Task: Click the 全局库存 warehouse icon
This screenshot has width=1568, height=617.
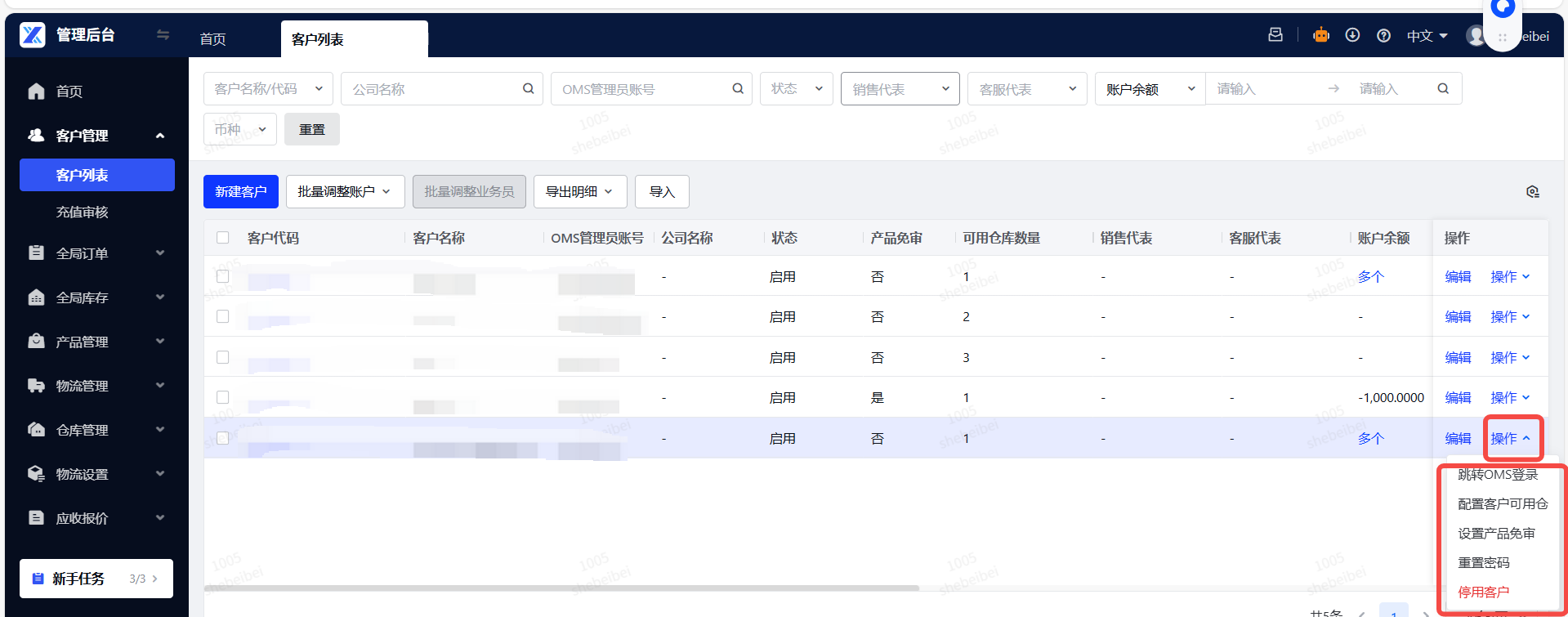Action: (x=36, y=297)
